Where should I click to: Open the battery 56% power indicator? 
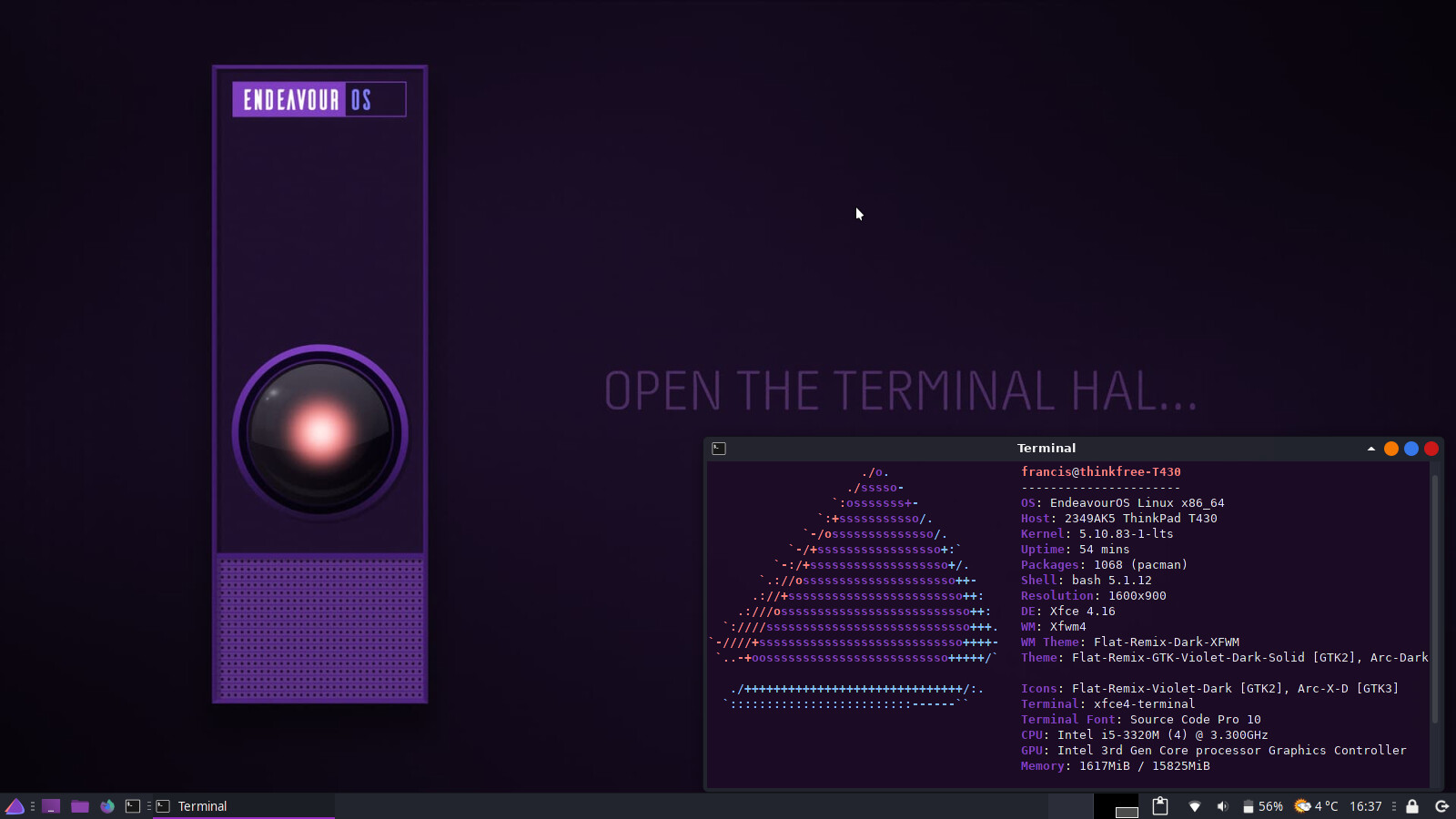[1263, 806]
